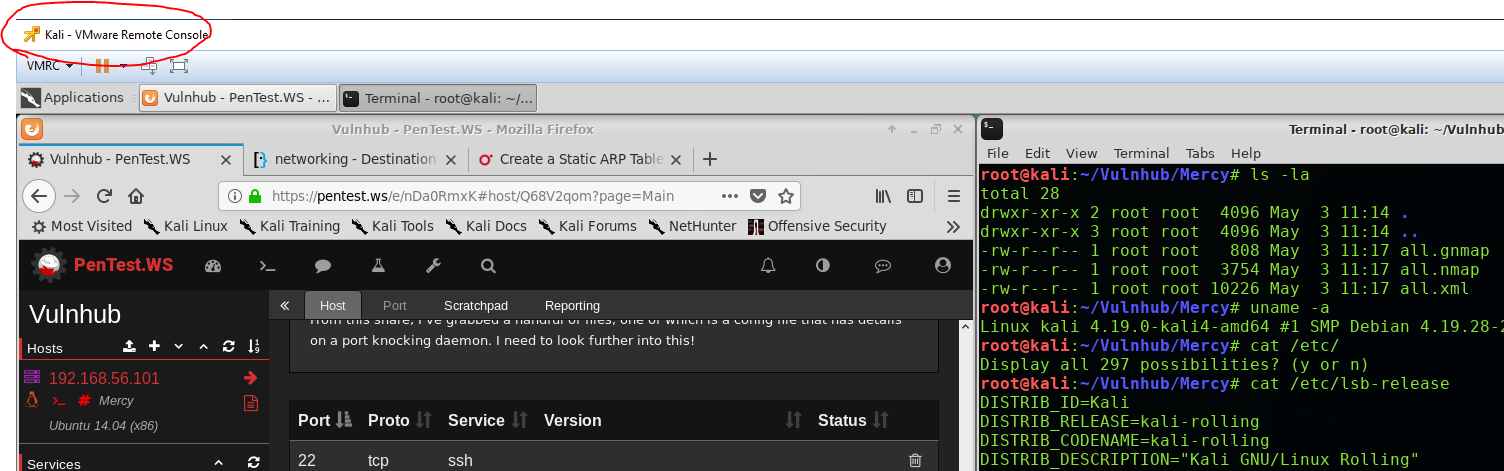Show more bookmarks overflow chevron
The image size is (1504, 471).
click(x=953, y=226)
